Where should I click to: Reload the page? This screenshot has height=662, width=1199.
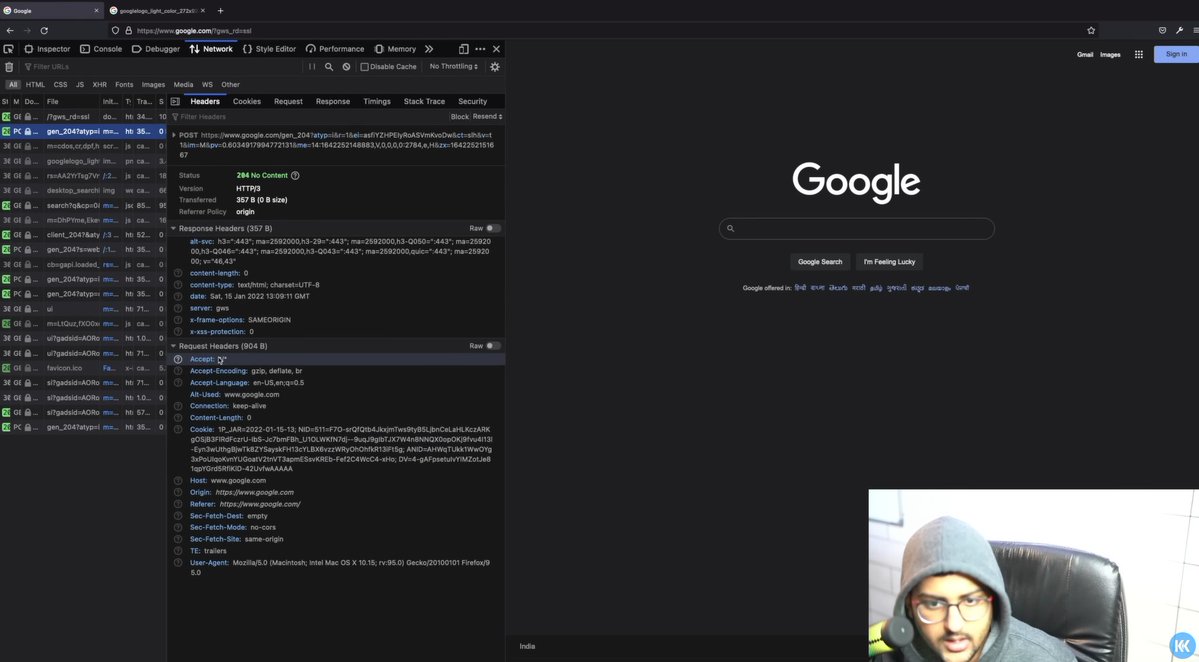point(44,31)
